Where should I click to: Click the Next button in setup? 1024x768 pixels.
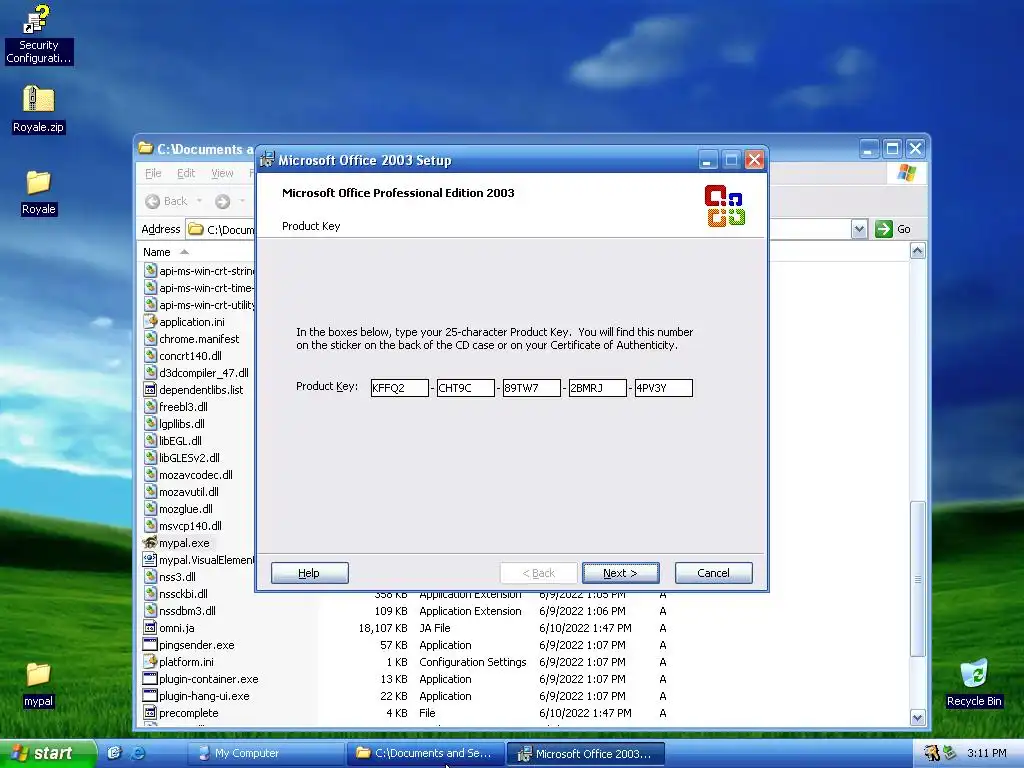tap(620, 573)
